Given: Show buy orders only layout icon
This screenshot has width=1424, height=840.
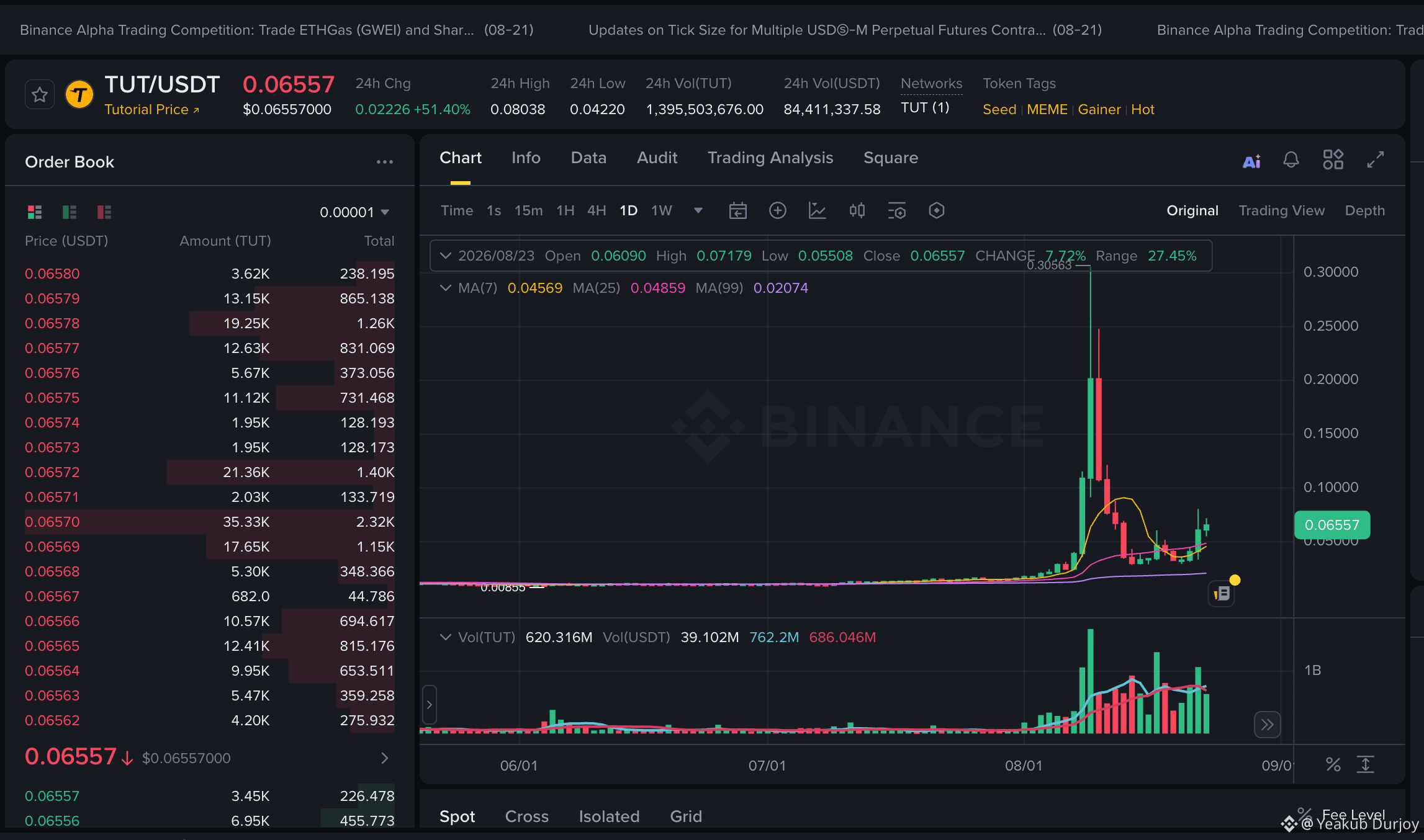Looking at the screenshot, I should (x=70, y=212).
